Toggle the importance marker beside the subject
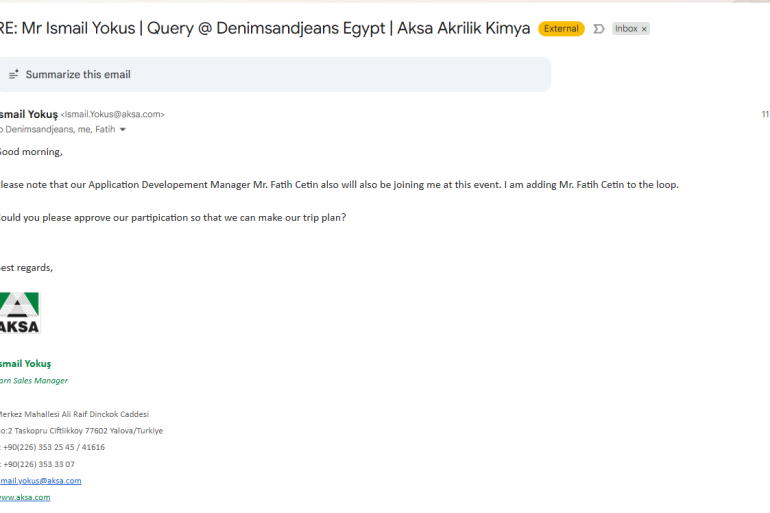This screenshot has height=513, width=770. pyautogui.click(x=599, y=29)
